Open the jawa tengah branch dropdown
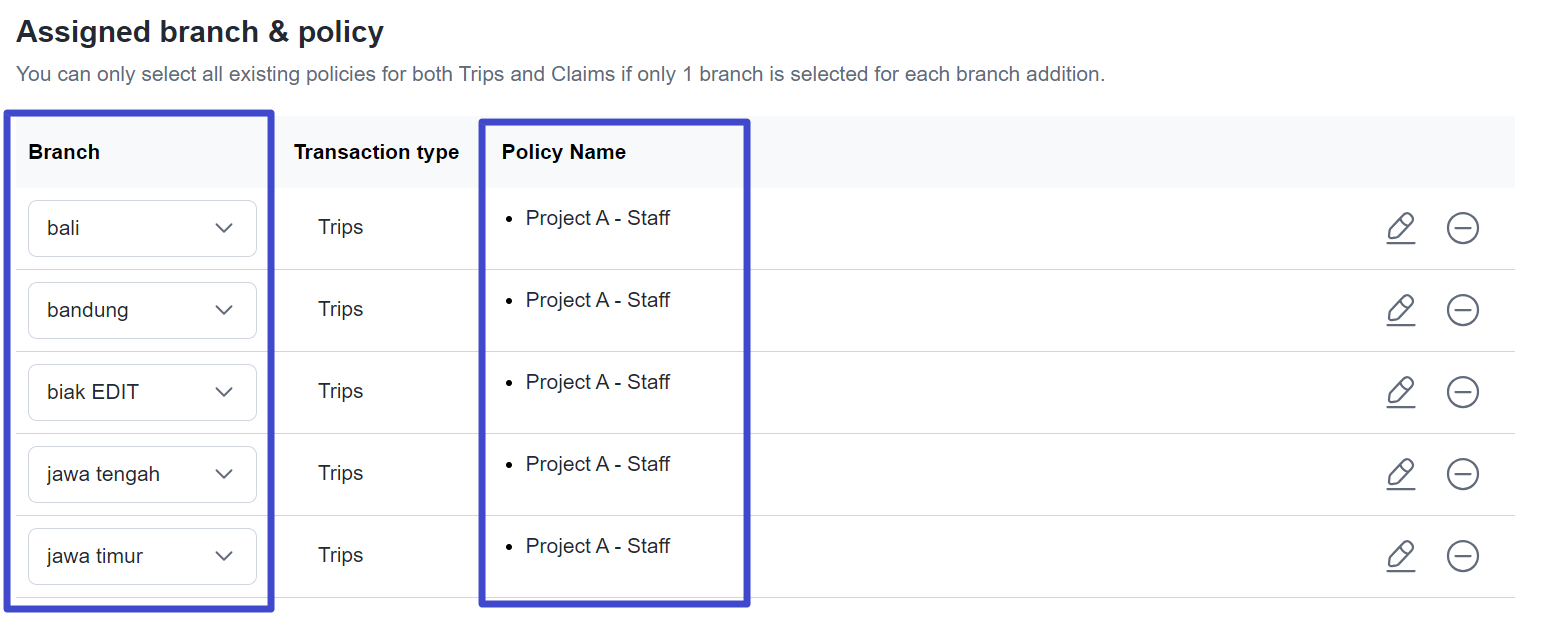Image resolution: width=1546 pixels, height=619 pixels. (142, 474)
